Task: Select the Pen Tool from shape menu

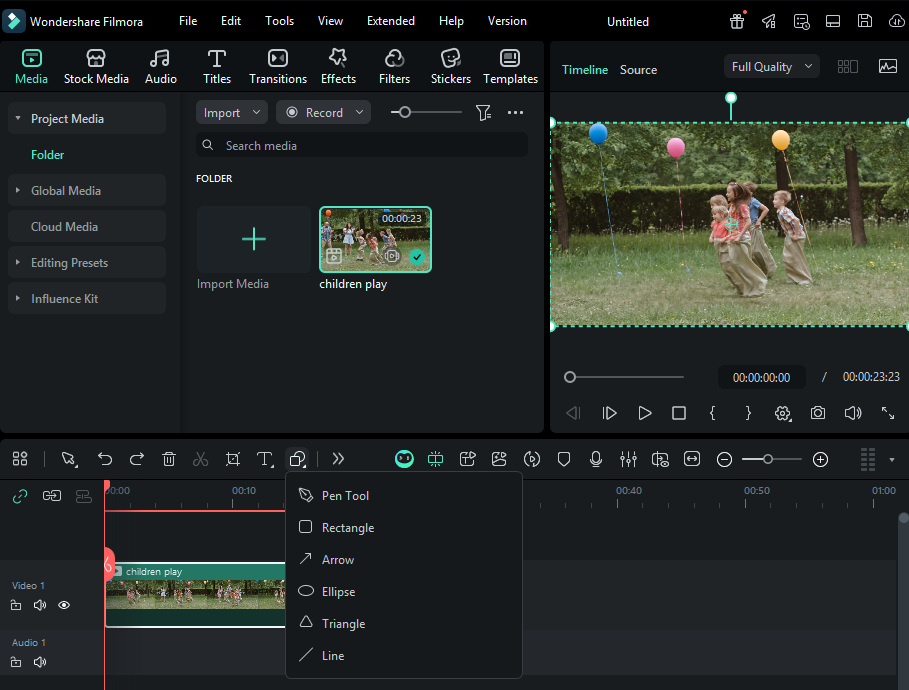Action: pos(345,496)
